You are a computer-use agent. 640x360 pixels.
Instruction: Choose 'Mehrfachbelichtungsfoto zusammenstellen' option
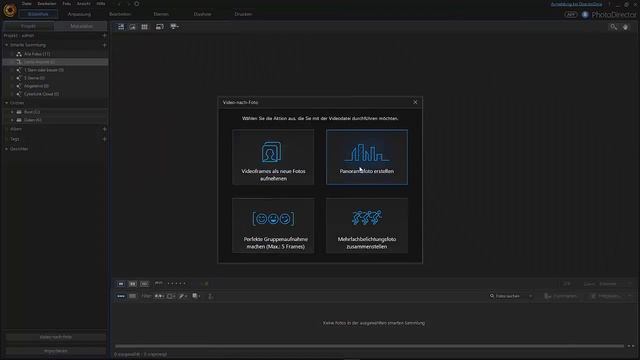(x=367, y=226)
